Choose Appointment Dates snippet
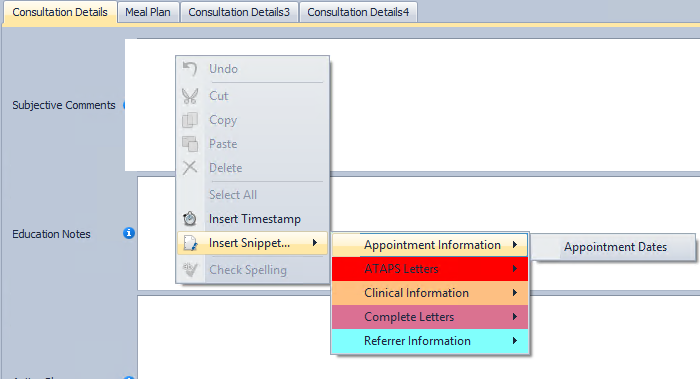 click(613, 247)
